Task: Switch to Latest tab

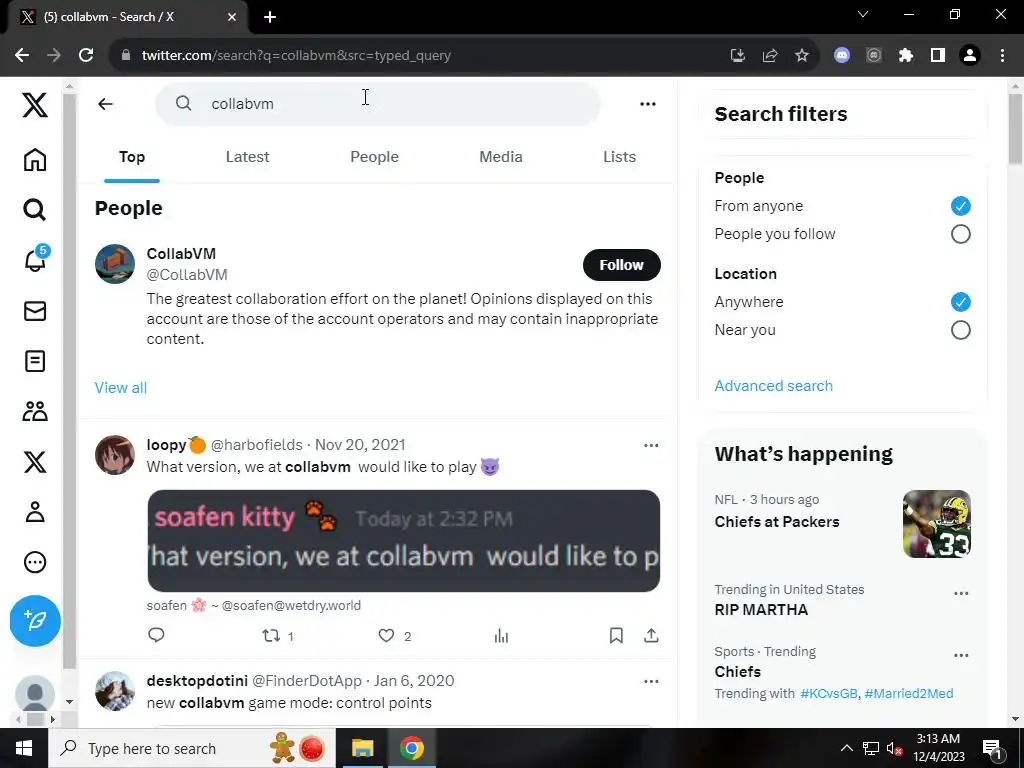Action: [248, 157]
